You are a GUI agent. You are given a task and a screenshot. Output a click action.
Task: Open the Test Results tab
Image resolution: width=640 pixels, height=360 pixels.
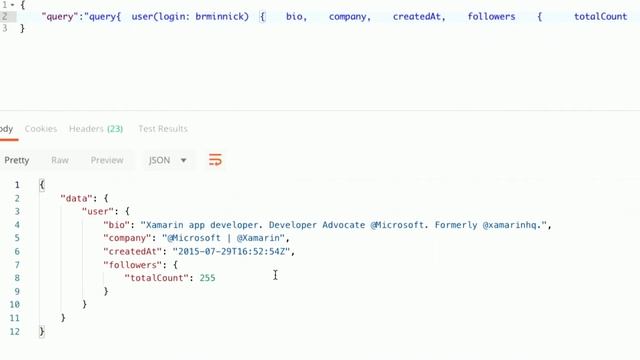tap(163, 129)
